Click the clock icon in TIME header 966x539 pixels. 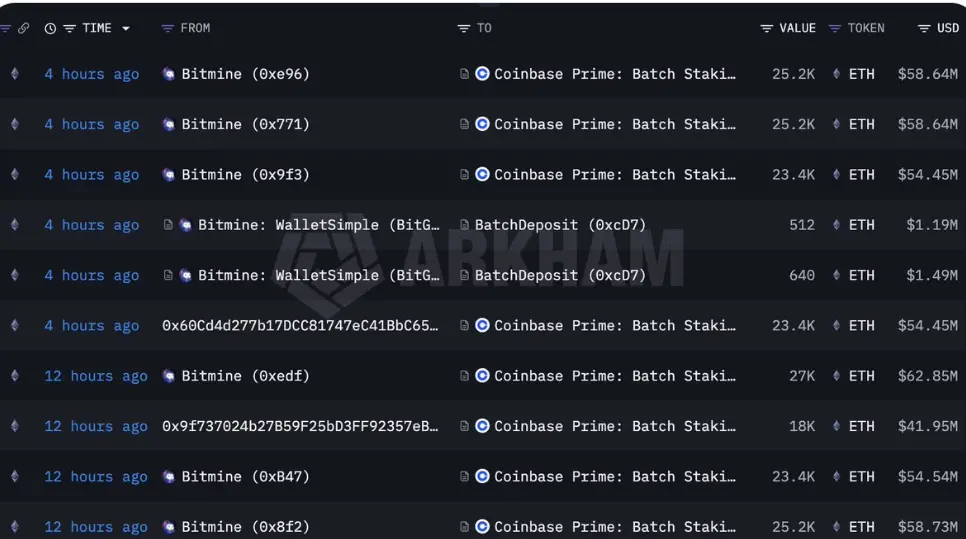50,28
